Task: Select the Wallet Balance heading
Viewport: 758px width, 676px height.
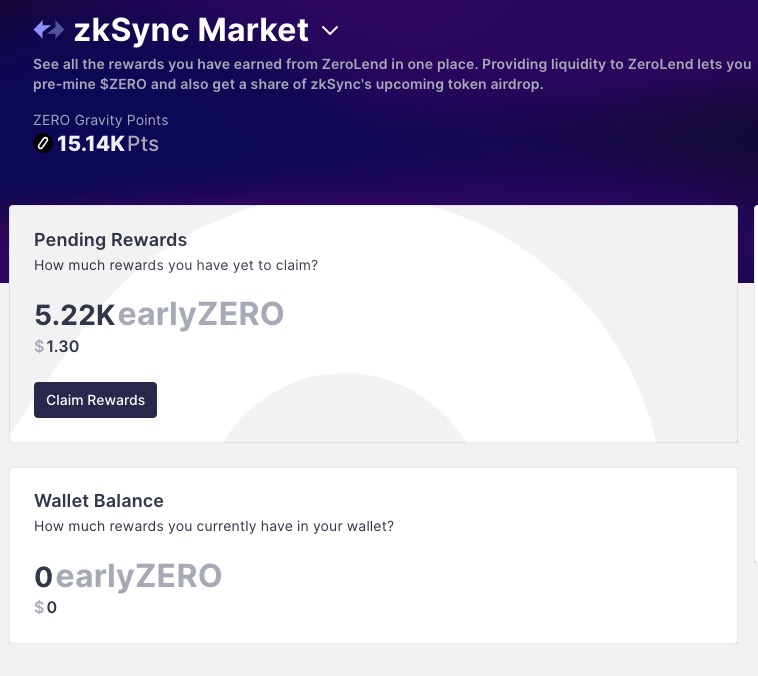Action: (99, 501)
